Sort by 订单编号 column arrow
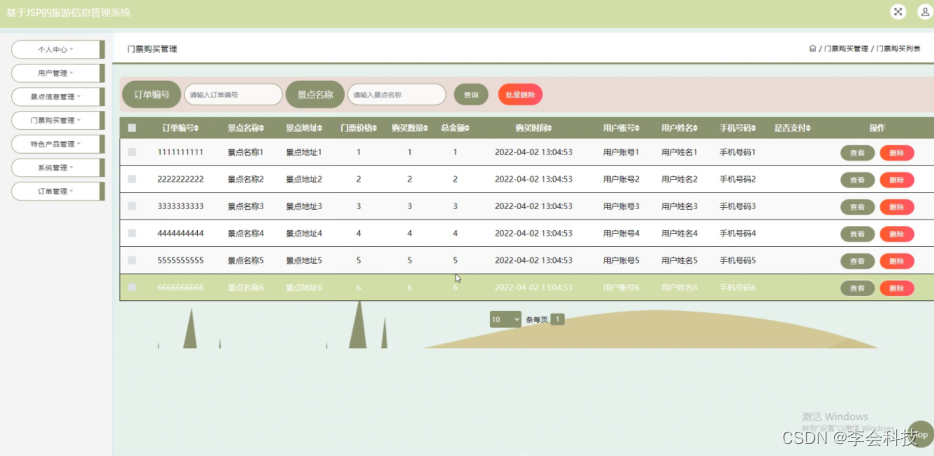 click(x=197, y=128)
